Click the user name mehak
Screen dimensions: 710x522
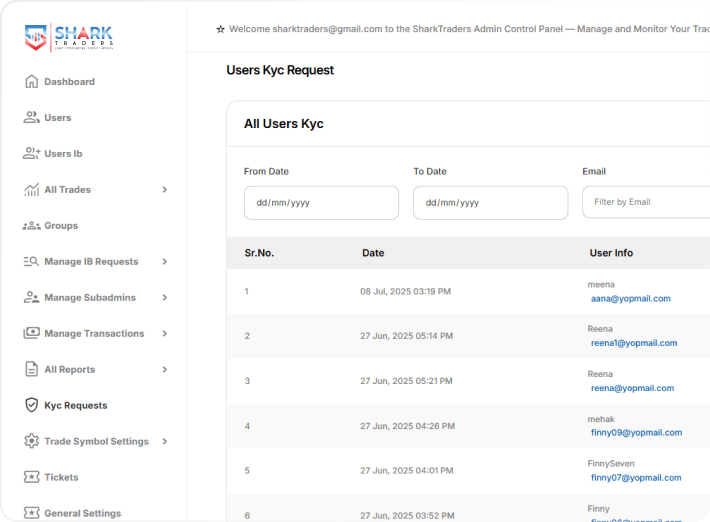(x=601, y=419)
